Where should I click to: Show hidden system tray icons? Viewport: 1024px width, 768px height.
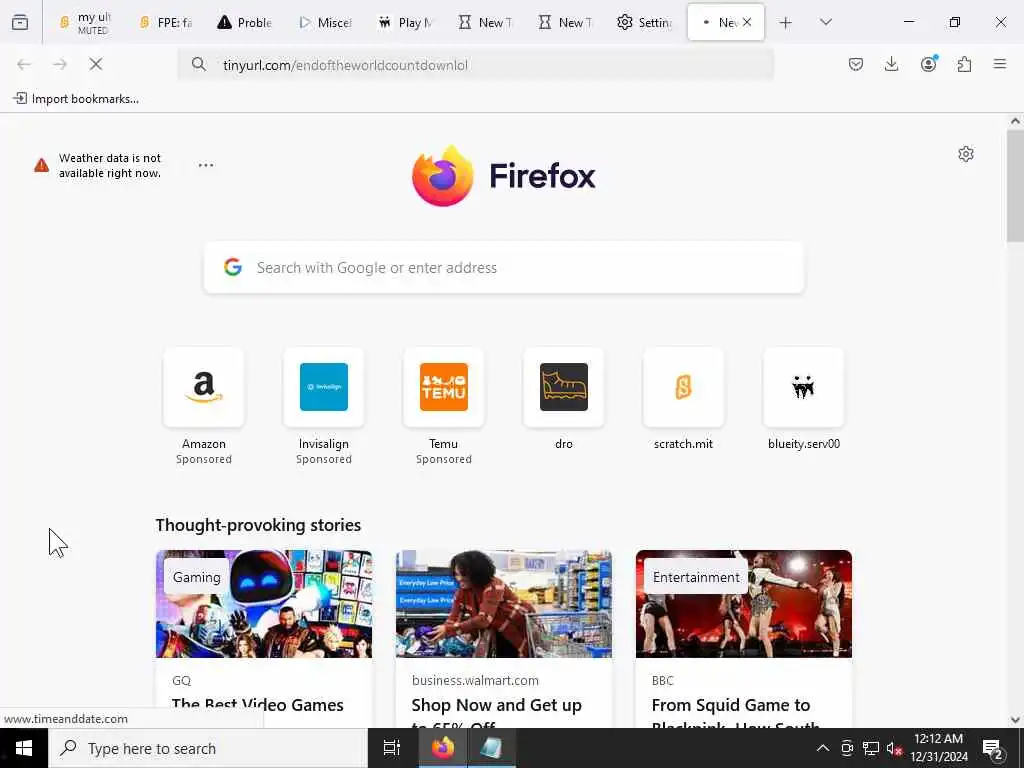pyautogui.click(x=823, y=748)
